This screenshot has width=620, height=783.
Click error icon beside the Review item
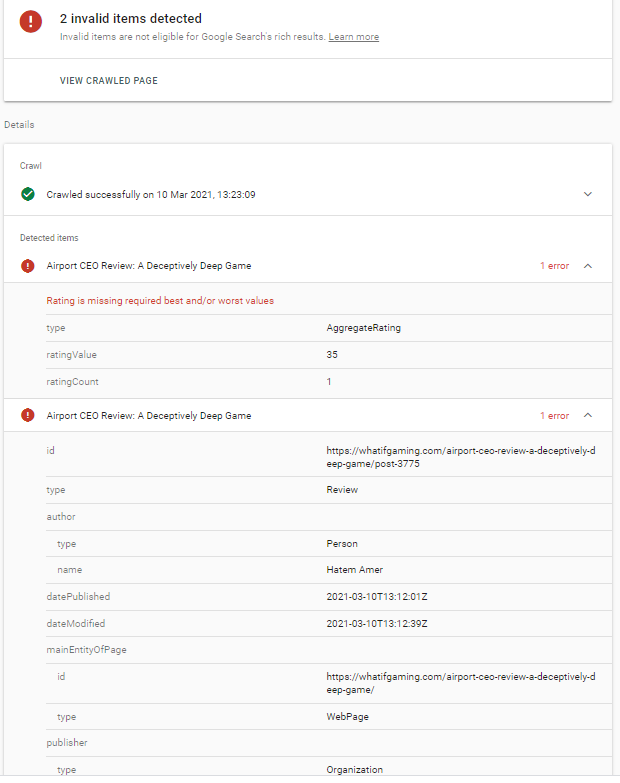(x=28, y=415)
